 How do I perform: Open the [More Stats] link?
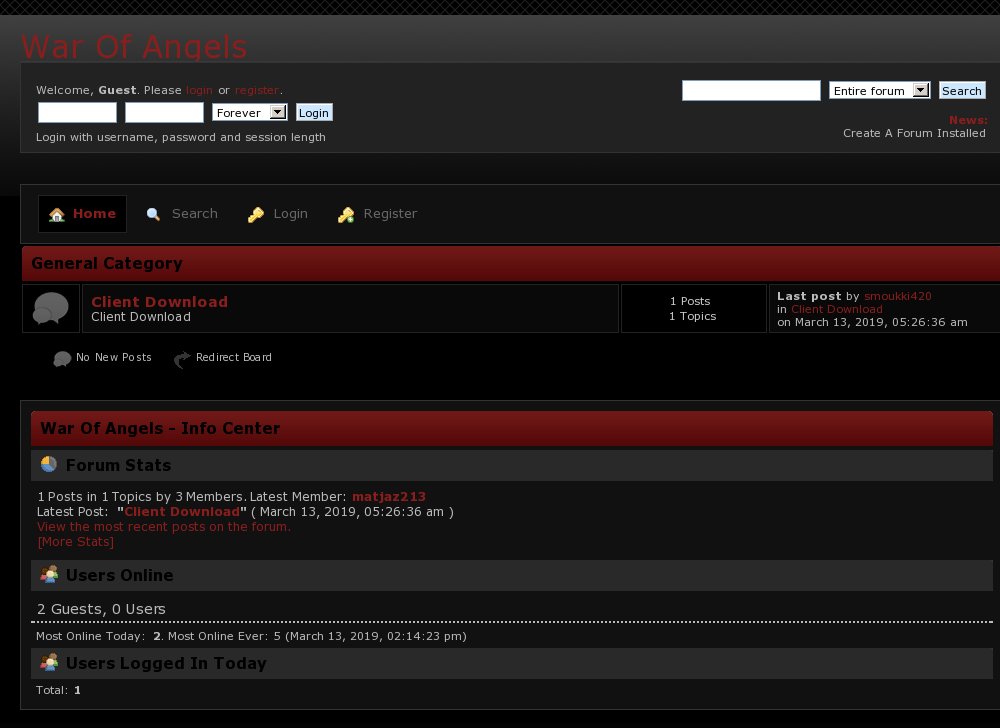(75, 542)
